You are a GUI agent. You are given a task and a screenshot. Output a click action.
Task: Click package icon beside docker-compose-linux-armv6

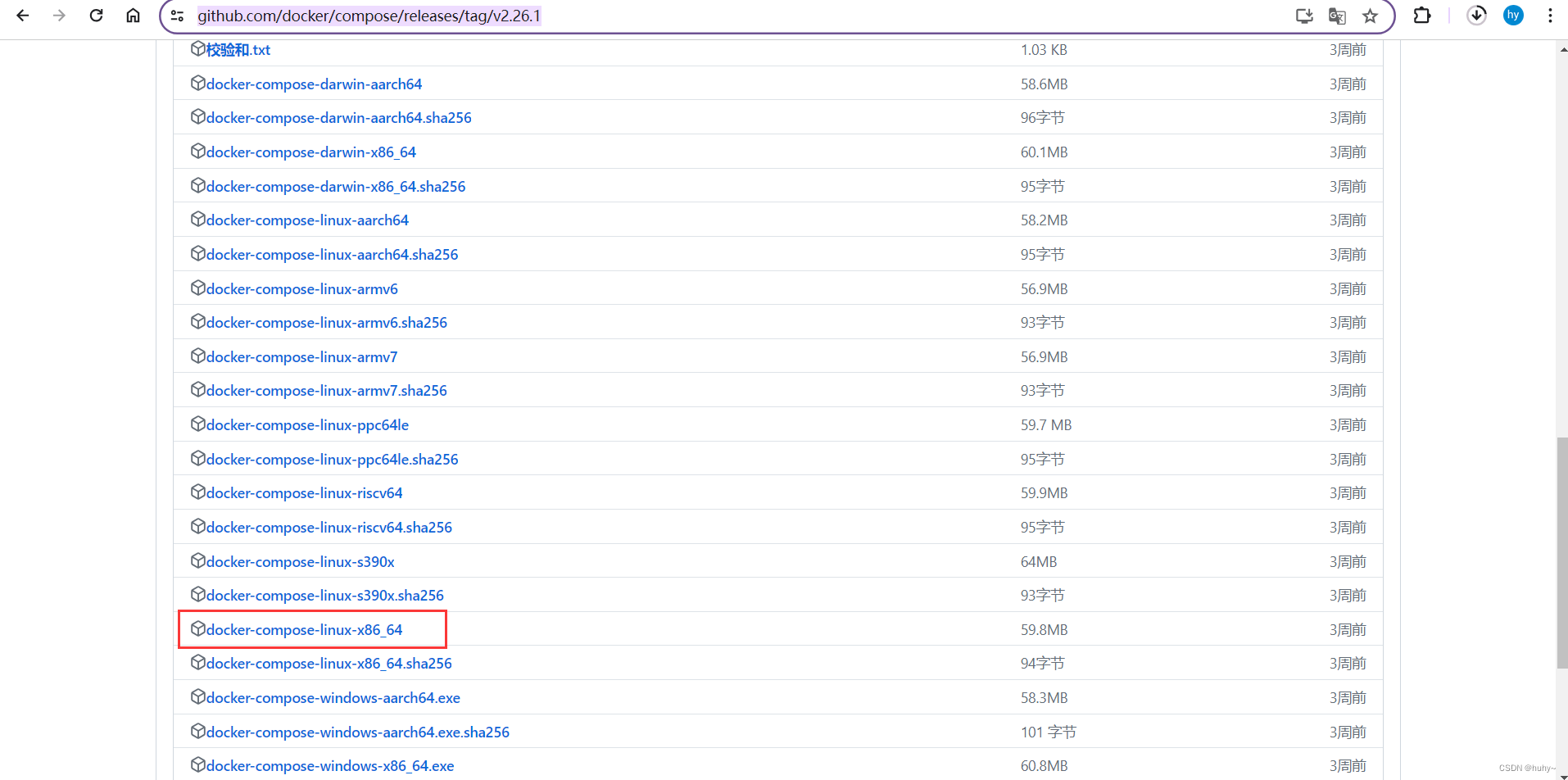[x=197, y=288]
